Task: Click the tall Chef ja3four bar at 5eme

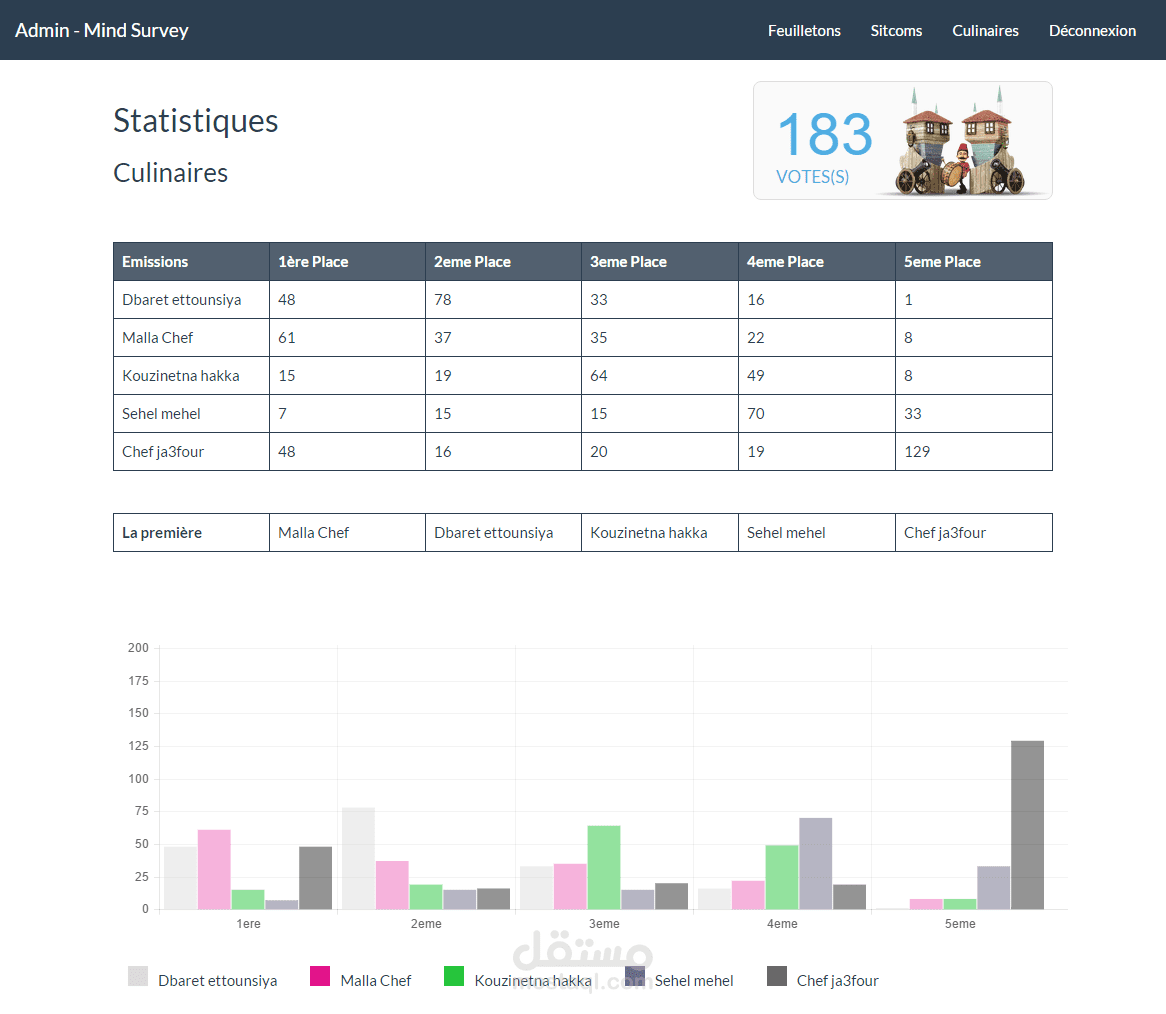Action: 1027,824
